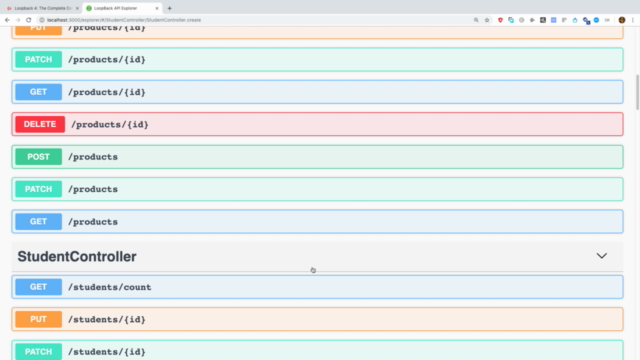Expand GET /products/{id} operation
This screenshot has width=640, height=360.
tap(317, 92)
